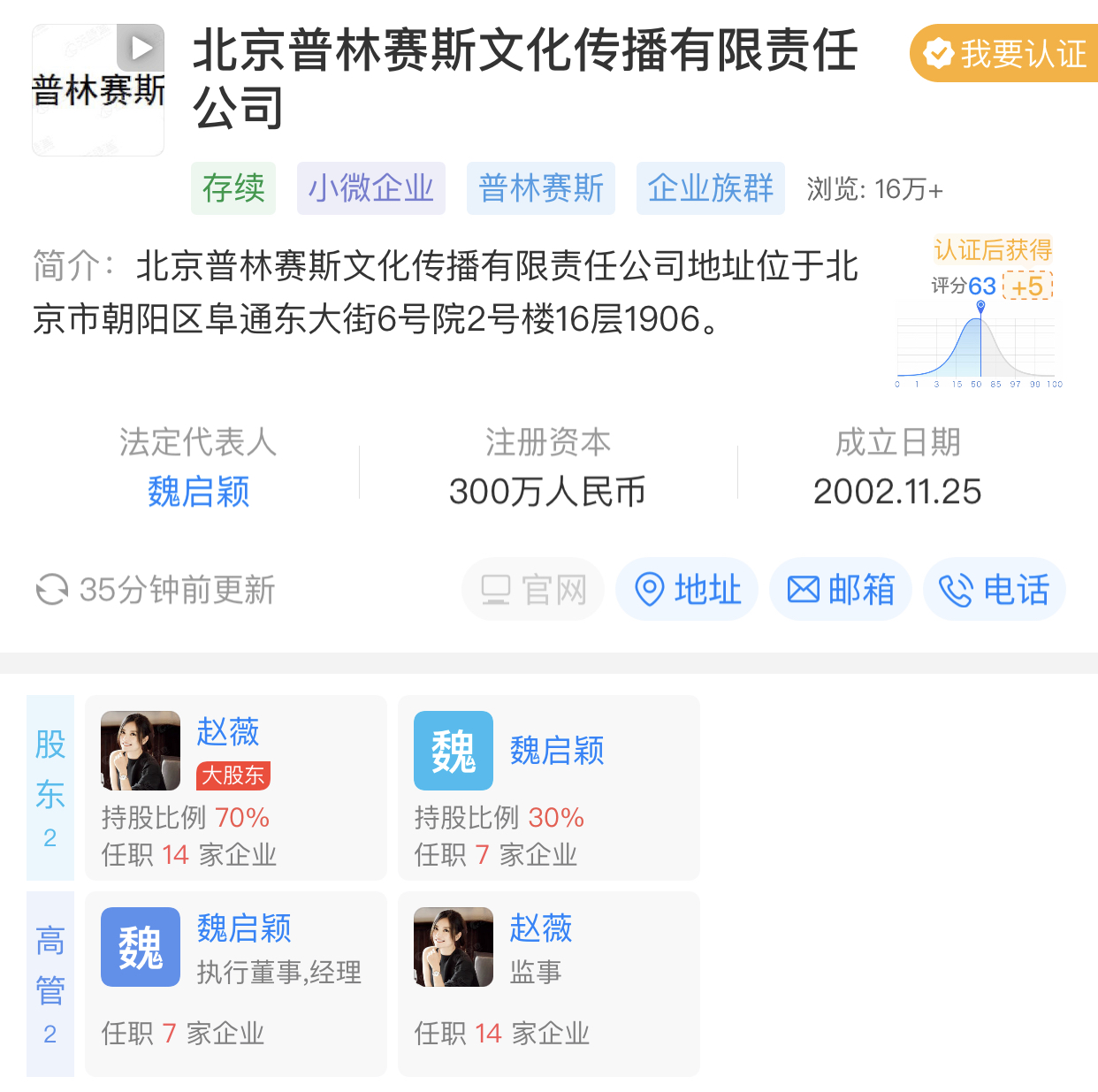Select the 高管 2 side tab

tap(50, 984)
